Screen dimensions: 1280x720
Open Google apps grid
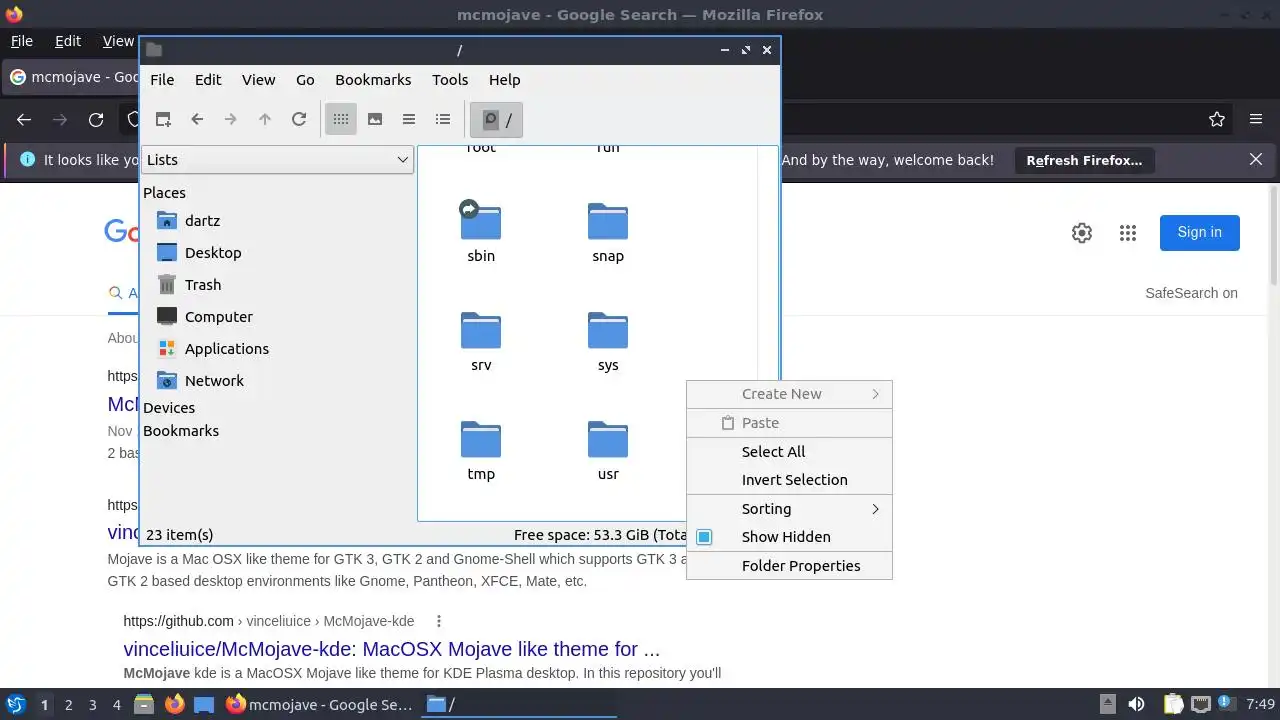pos(1128,233)
